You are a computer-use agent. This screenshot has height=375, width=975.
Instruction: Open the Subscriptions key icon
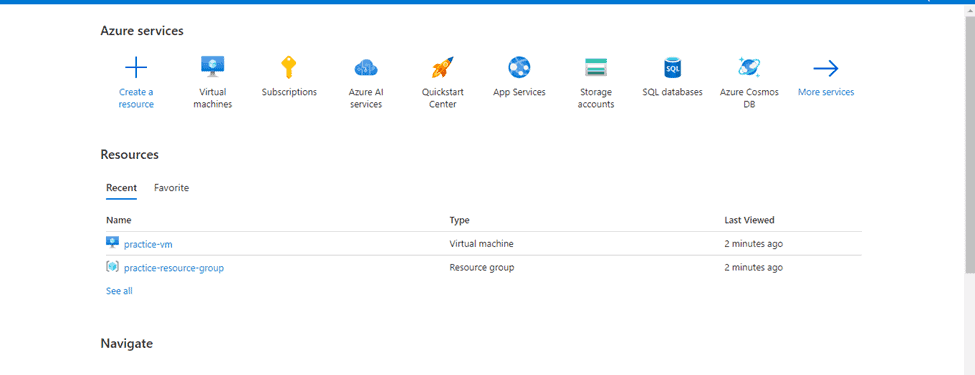289,67
